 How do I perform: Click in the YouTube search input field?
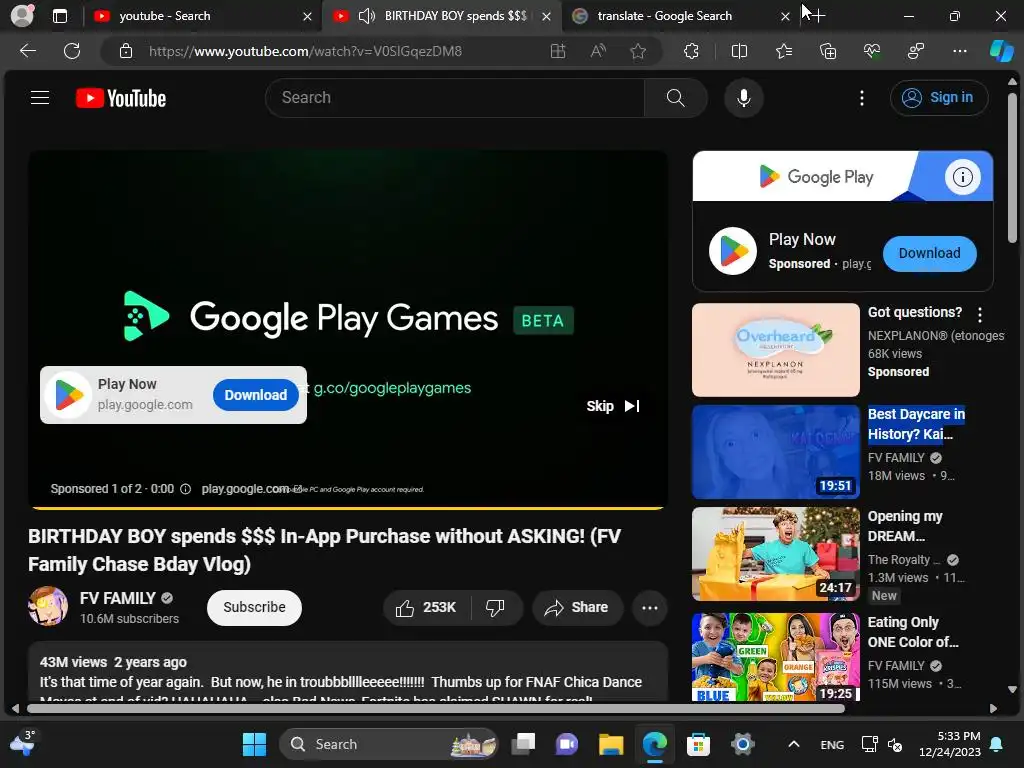(x=455, y=98)
